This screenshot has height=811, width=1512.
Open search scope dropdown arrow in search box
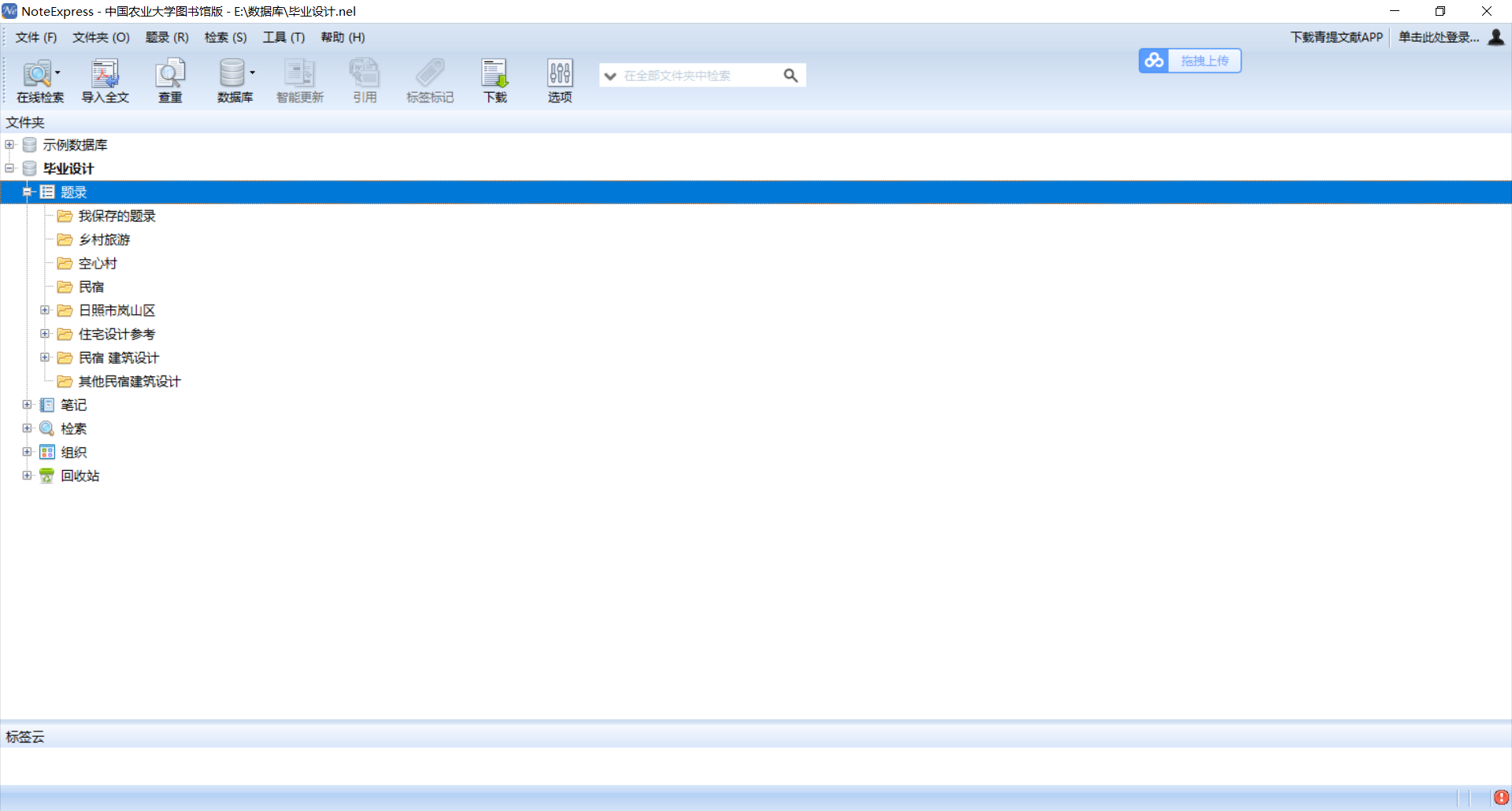(x=610, y=76)
